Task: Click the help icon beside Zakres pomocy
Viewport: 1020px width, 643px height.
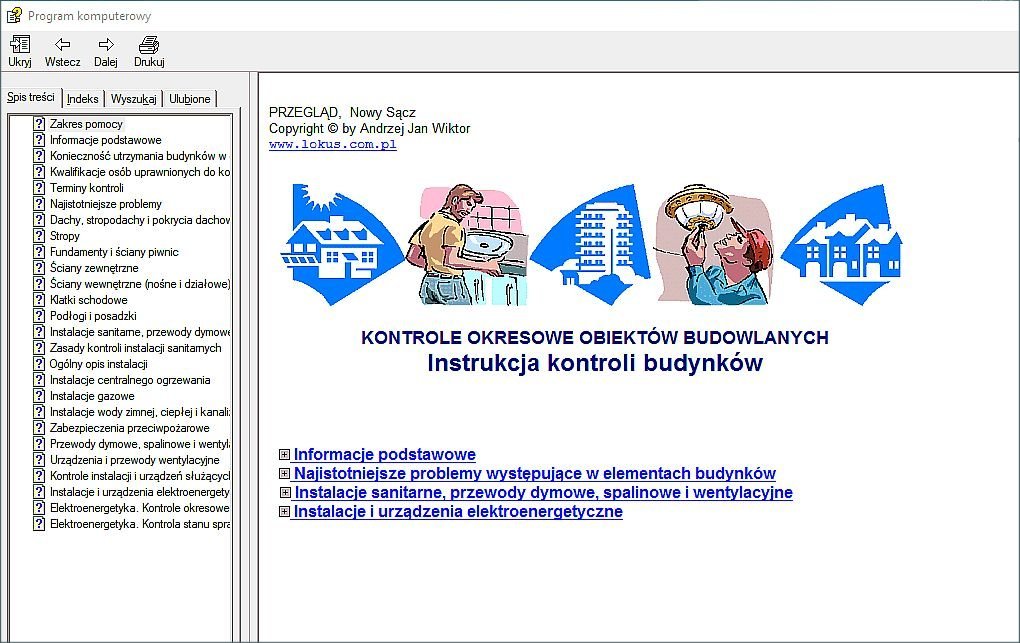Action: point(39,124)
